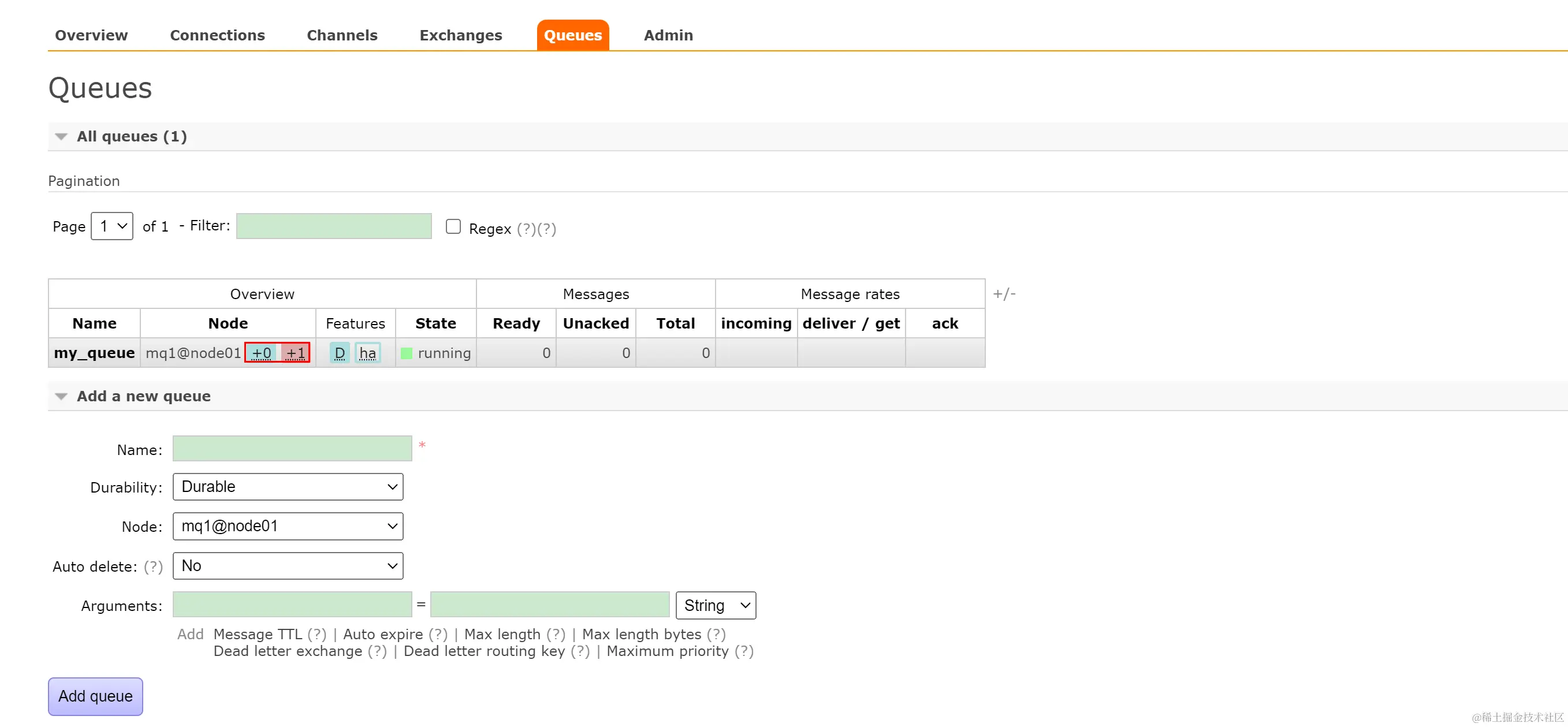Click the ha policy feature badge

pyautogui.click(x=368, y=353)
